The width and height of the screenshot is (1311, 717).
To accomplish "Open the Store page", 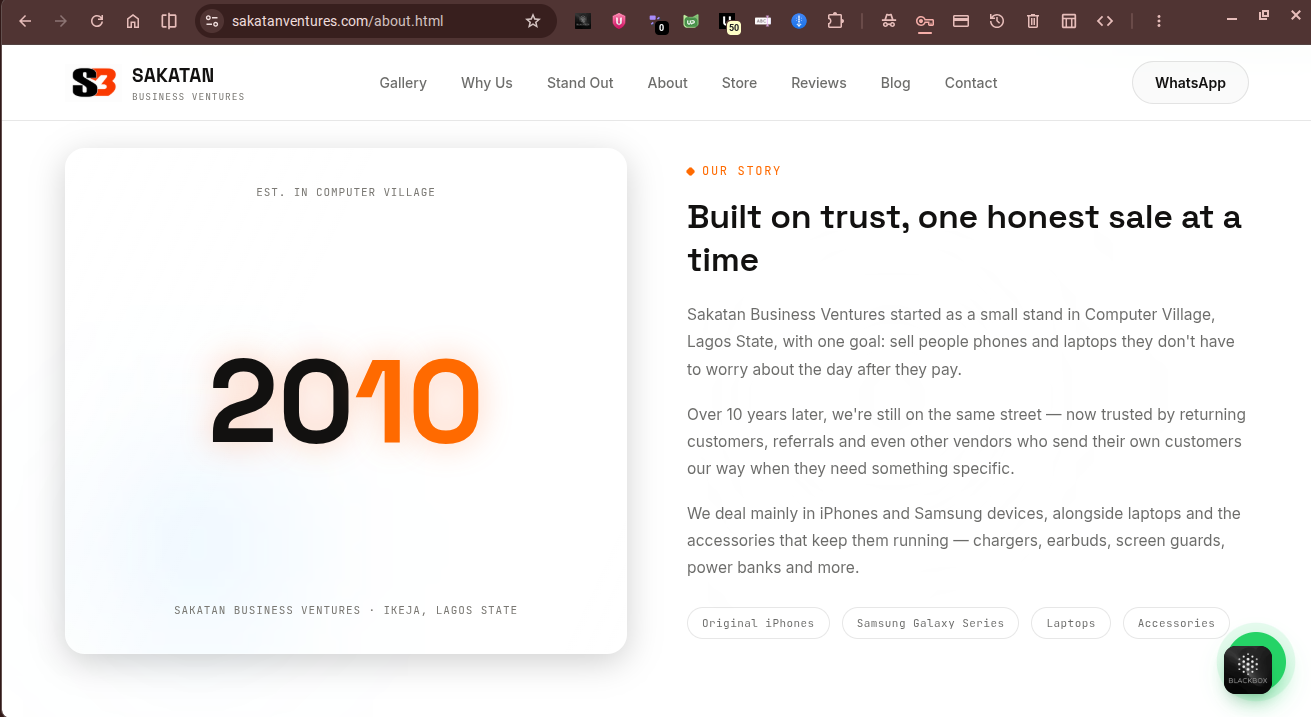I will click(x=739, y=83).
